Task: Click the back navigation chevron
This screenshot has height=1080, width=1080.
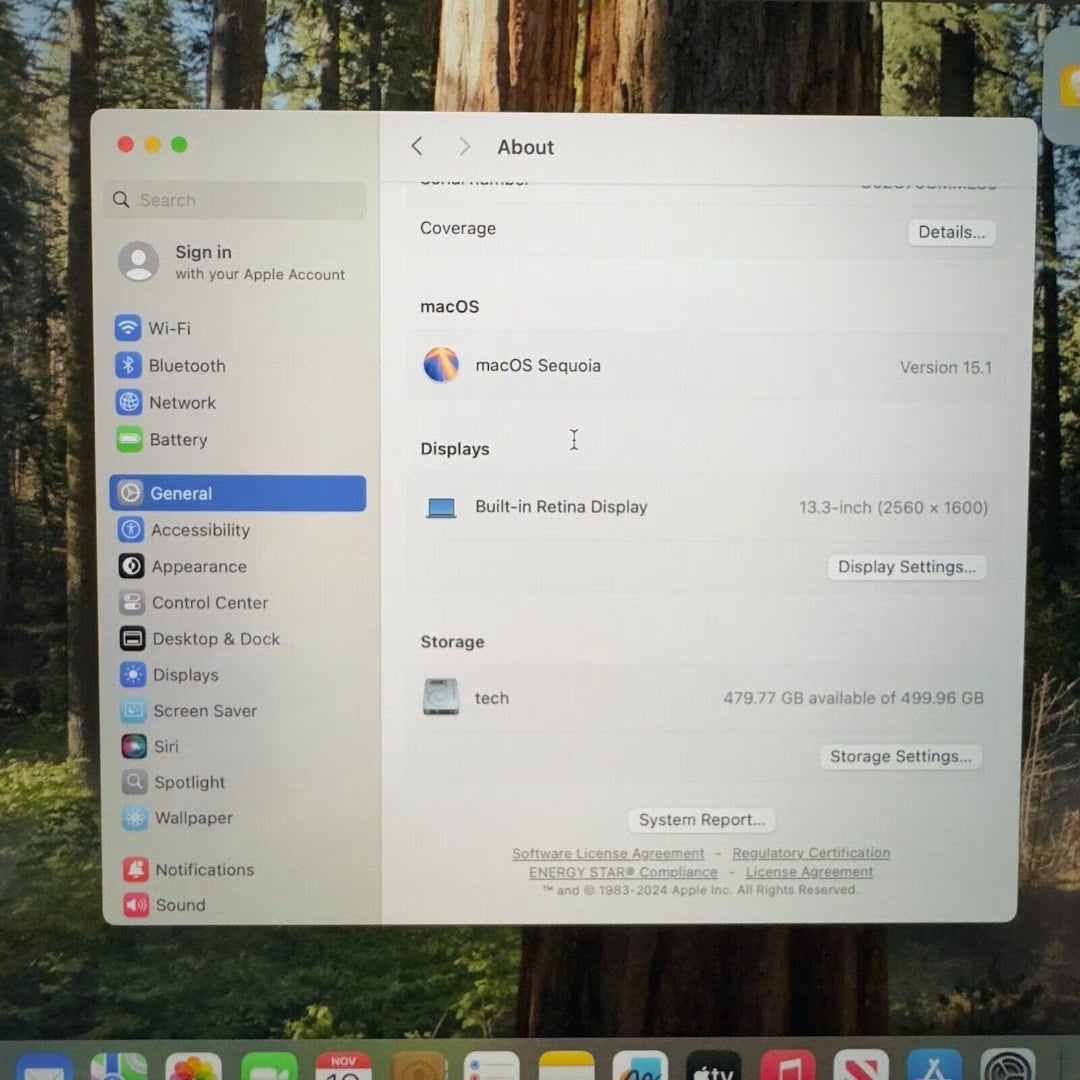Action: coord(417,146)
